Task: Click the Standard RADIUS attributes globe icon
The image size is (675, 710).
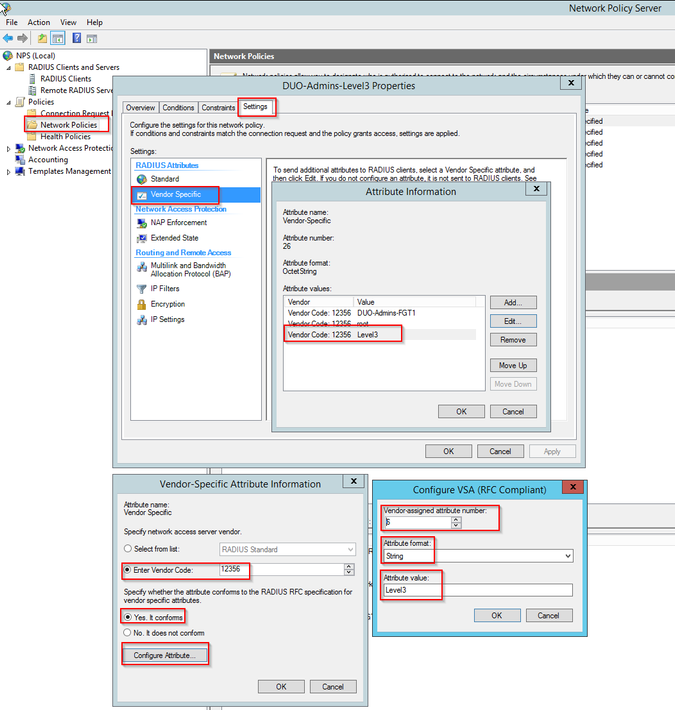Action: (142, 179)
